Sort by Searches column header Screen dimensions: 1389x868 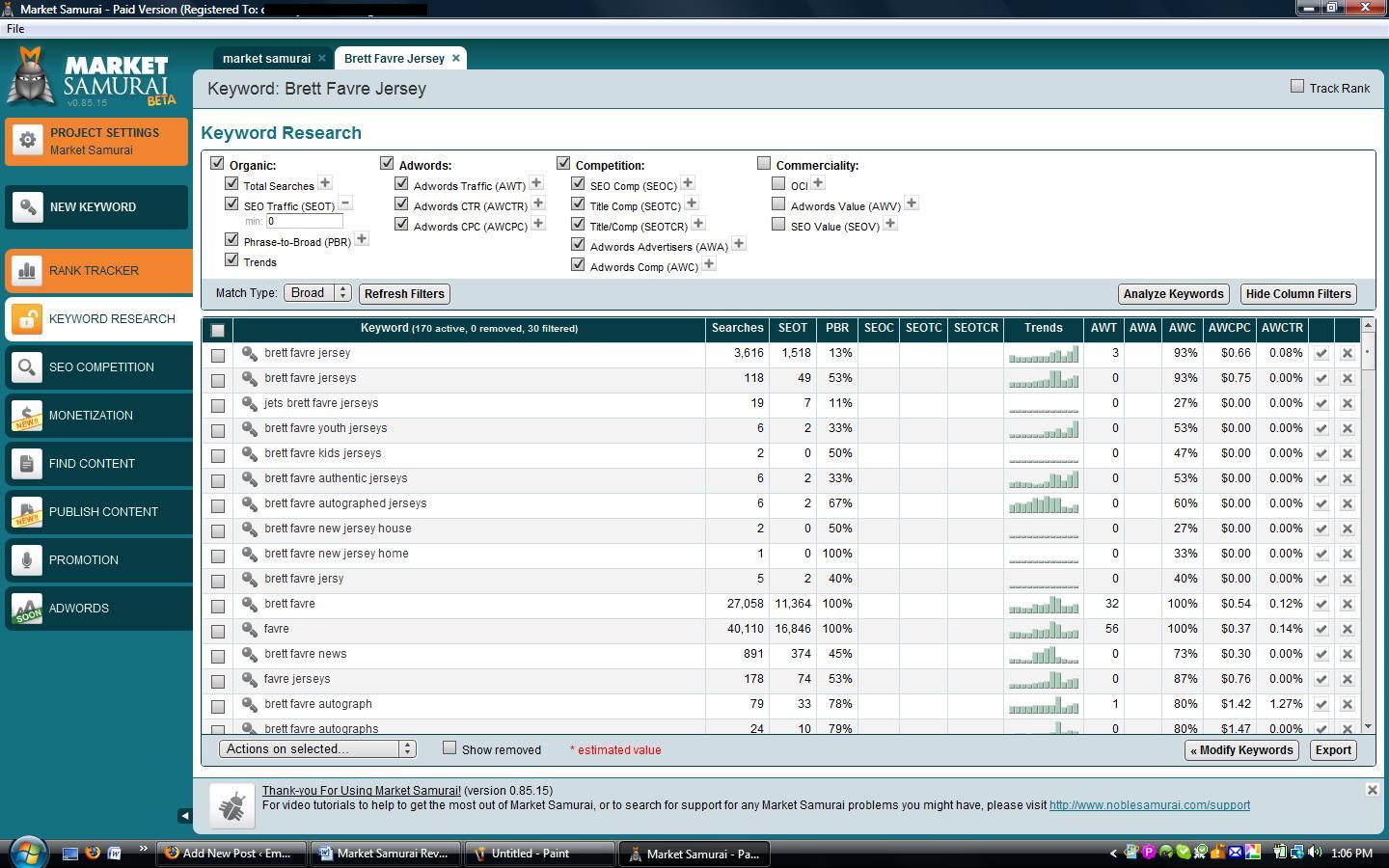[738, 329]
